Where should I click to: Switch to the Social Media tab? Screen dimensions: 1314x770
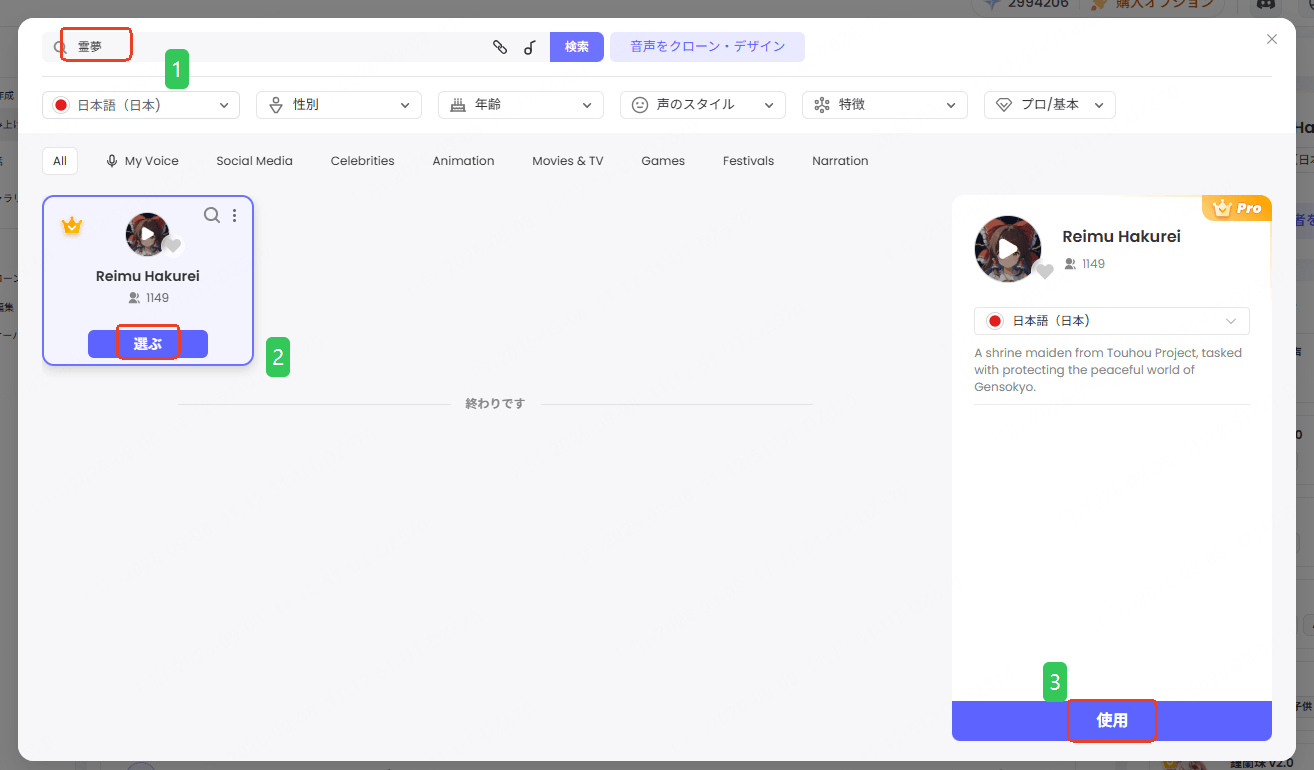tap(255, 161)
